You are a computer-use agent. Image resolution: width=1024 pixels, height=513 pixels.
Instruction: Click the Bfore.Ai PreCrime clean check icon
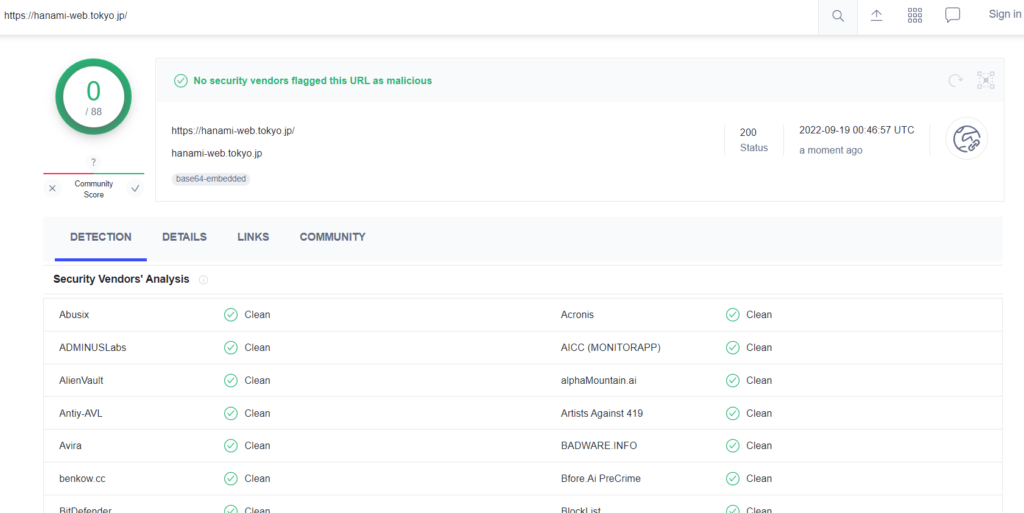click(x=733, y=478)
